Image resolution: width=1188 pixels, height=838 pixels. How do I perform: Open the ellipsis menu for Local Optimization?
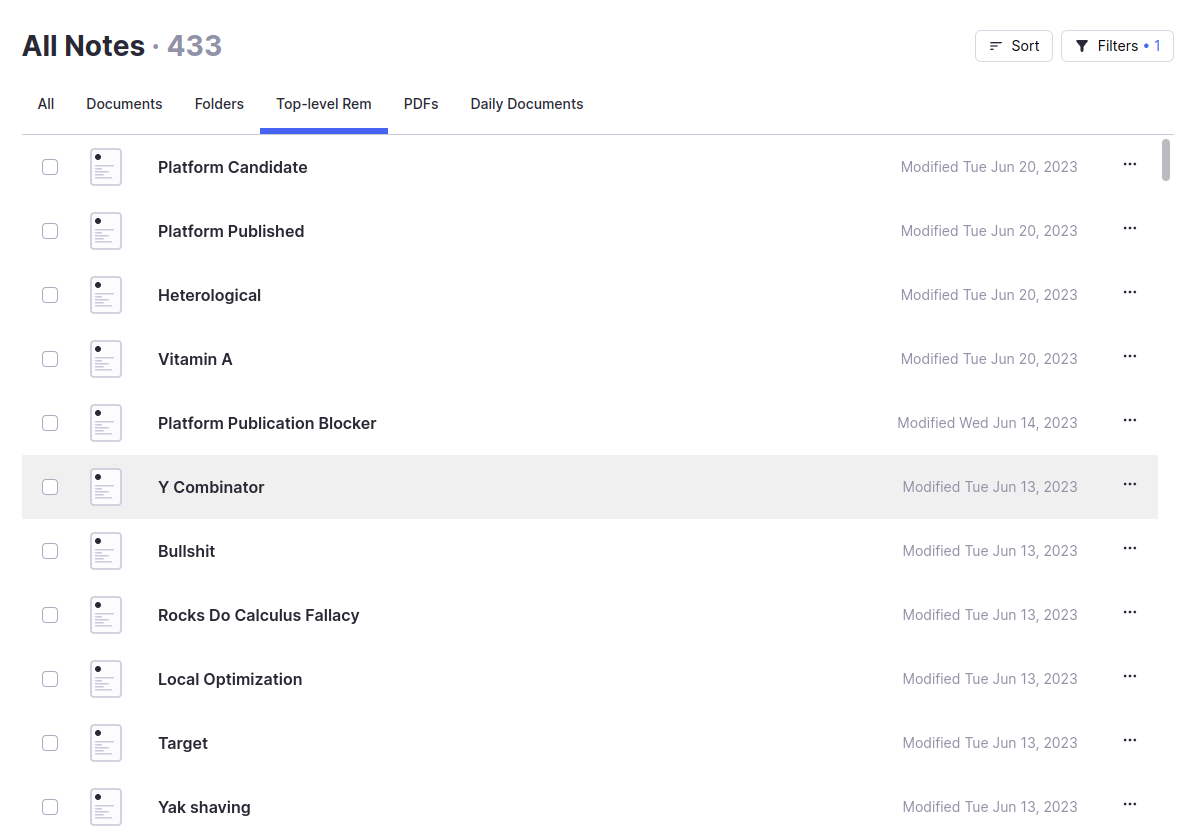(x=1130, y=677)
